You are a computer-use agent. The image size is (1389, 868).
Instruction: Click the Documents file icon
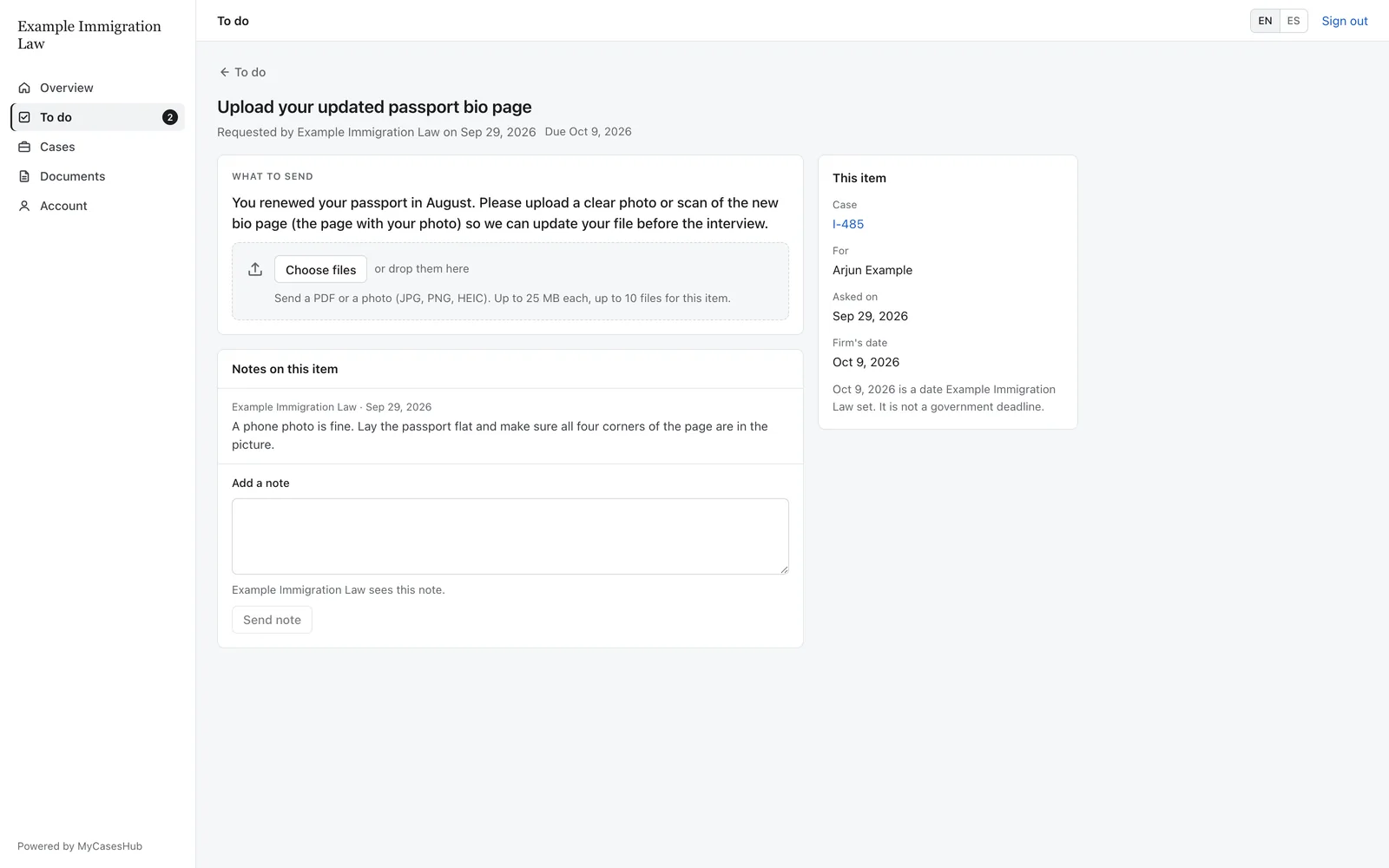point(24,176)
